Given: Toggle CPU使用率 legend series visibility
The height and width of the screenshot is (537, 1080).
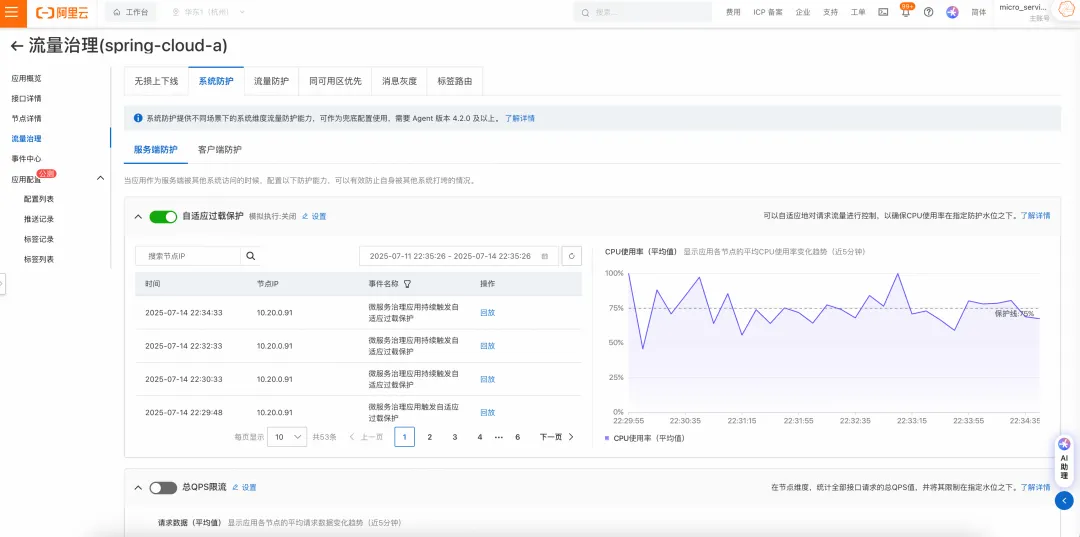Looking at the screenshot, I should pyautogui.click(x=644, y=438).
